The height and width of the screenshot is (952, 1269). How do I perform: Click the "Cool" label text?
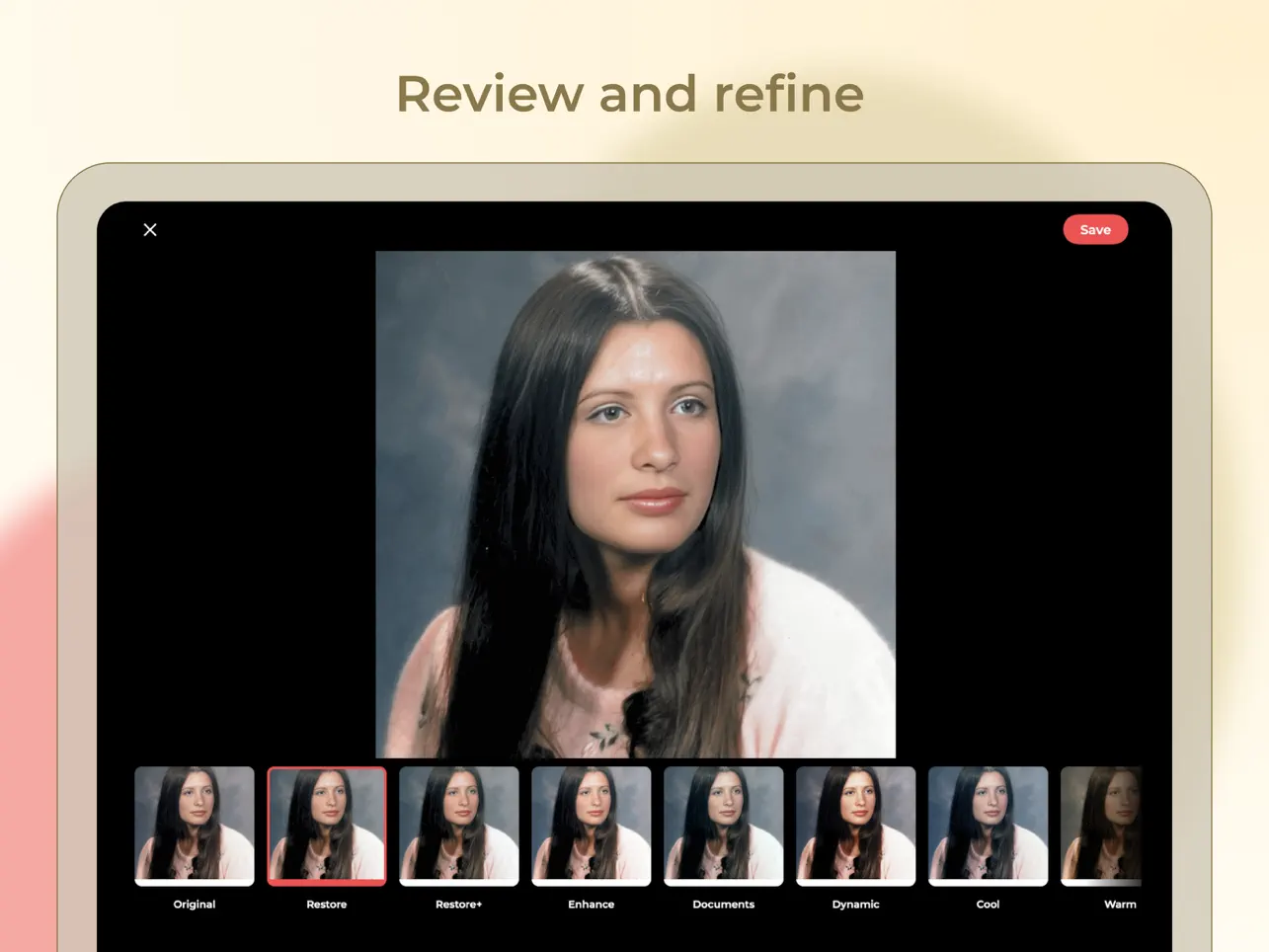[989, 905]
